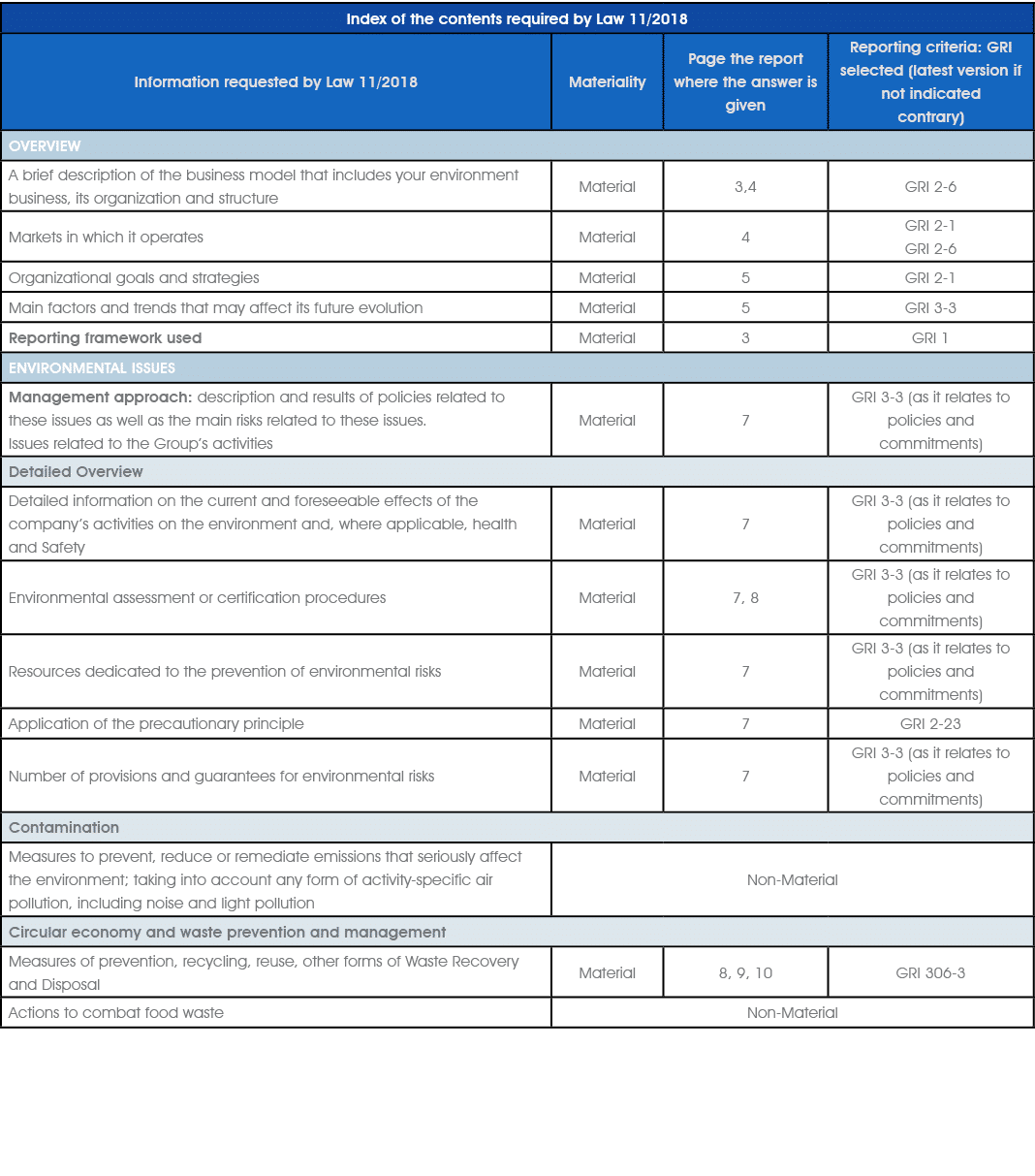
Task: Click the GRI 306-3 waste measures criteria
Action: click(x=929, y=972)
